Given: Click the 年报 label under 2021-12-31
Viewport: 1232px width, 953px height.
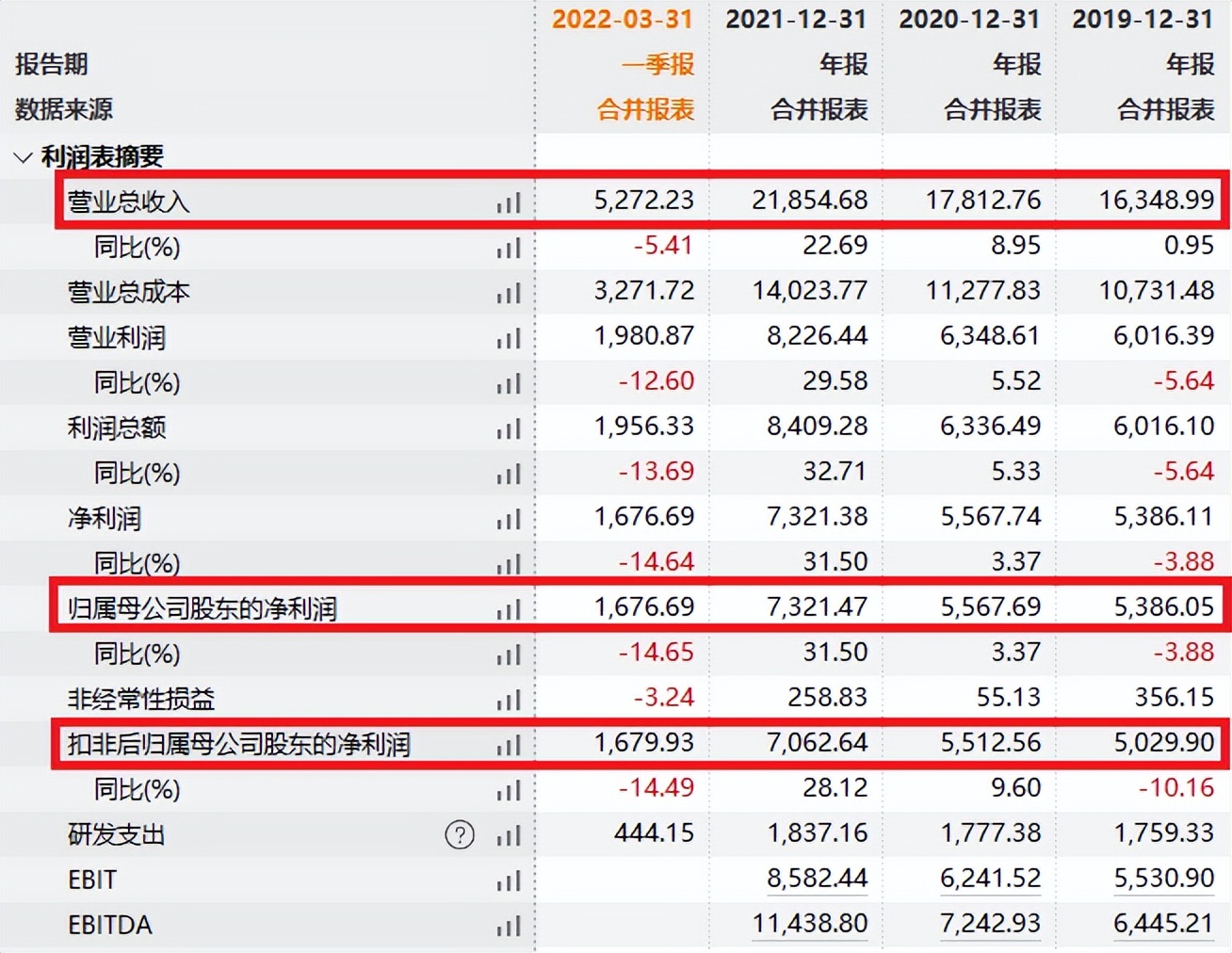Looking at the screenshot, I should click(x=843, y=64).
